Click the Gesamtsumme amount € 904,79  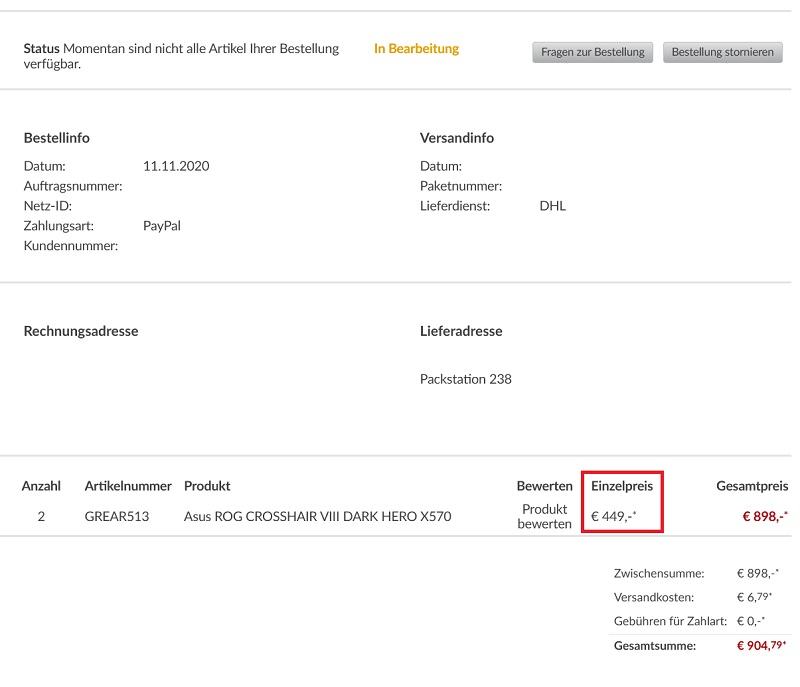[761, 646]
